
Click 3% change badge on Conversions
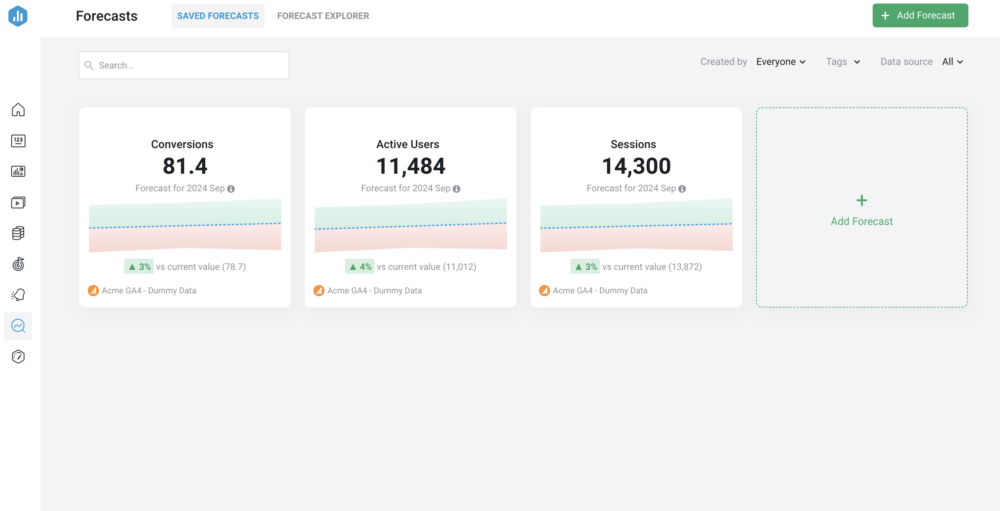(x=139, y=267)
